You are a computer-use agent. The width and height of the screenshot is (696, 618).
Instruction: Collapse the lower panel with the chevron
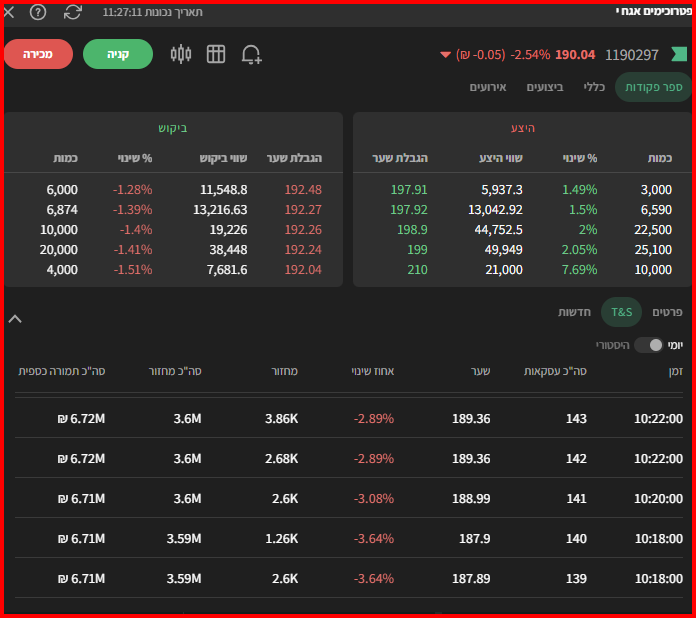point(15,319)
